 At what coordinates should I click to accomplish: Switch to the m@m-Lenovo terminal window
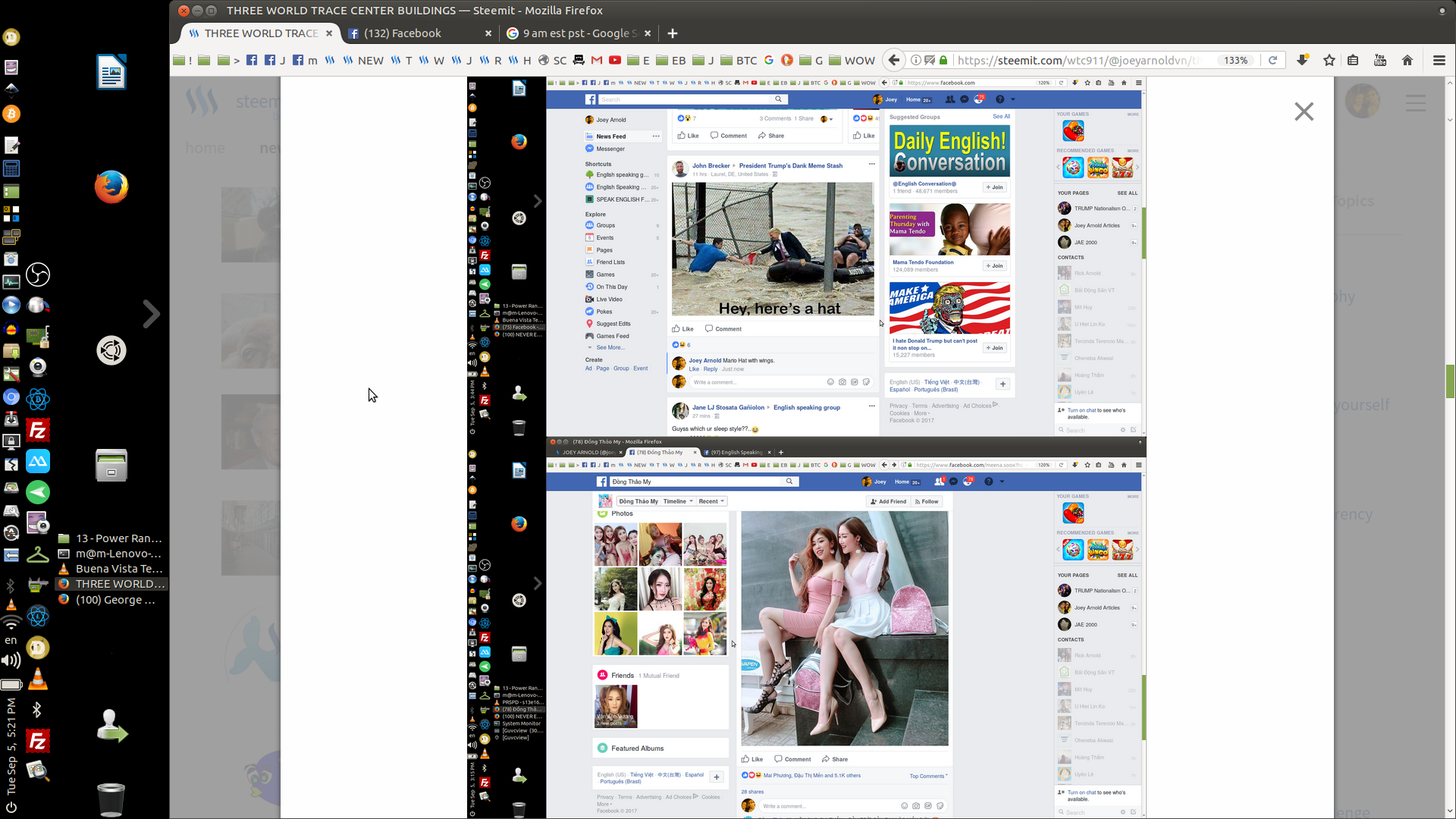point(111,554)
